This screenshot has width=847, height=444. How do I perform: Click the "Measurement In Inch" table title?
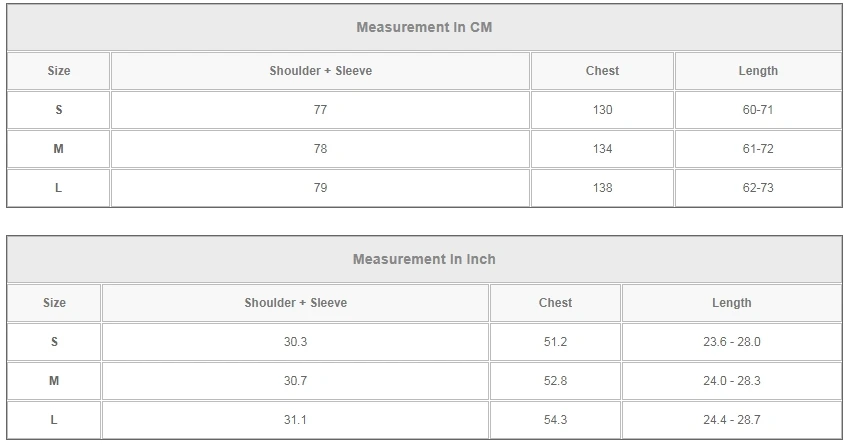[424, 259]
